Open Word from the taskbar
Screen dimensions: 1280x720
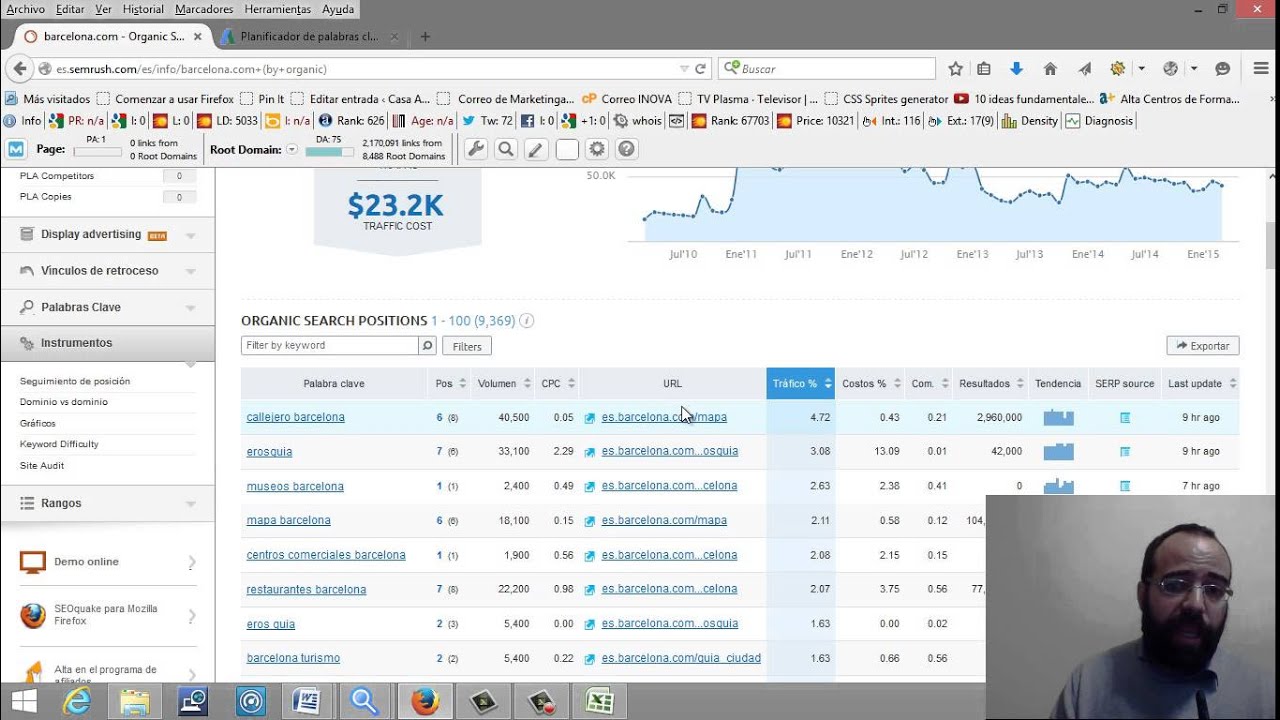(307, 701)
